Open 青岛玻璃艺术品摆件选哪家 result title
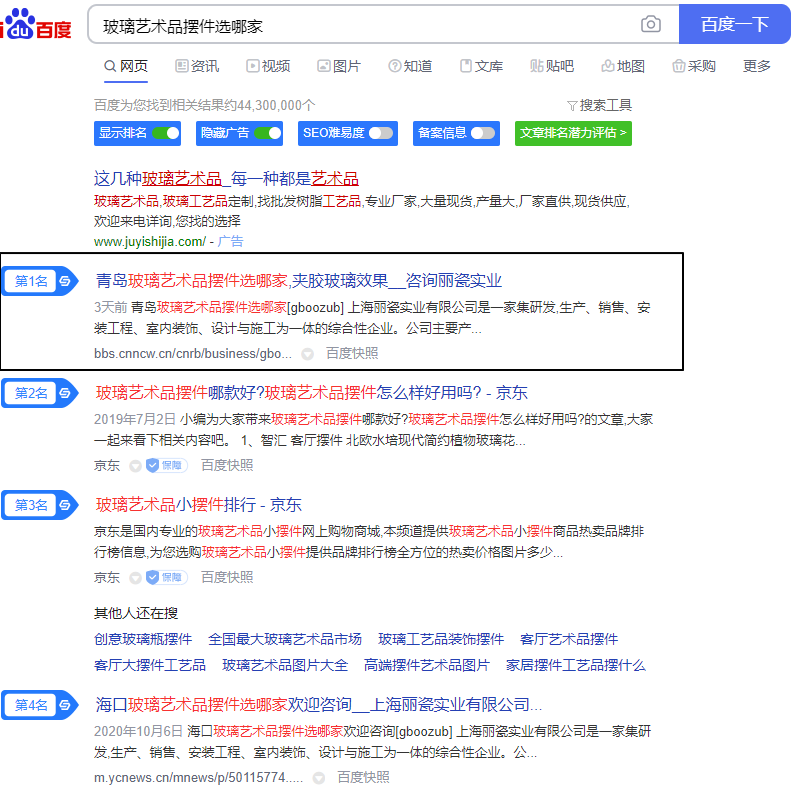 [x=299, y=281]
